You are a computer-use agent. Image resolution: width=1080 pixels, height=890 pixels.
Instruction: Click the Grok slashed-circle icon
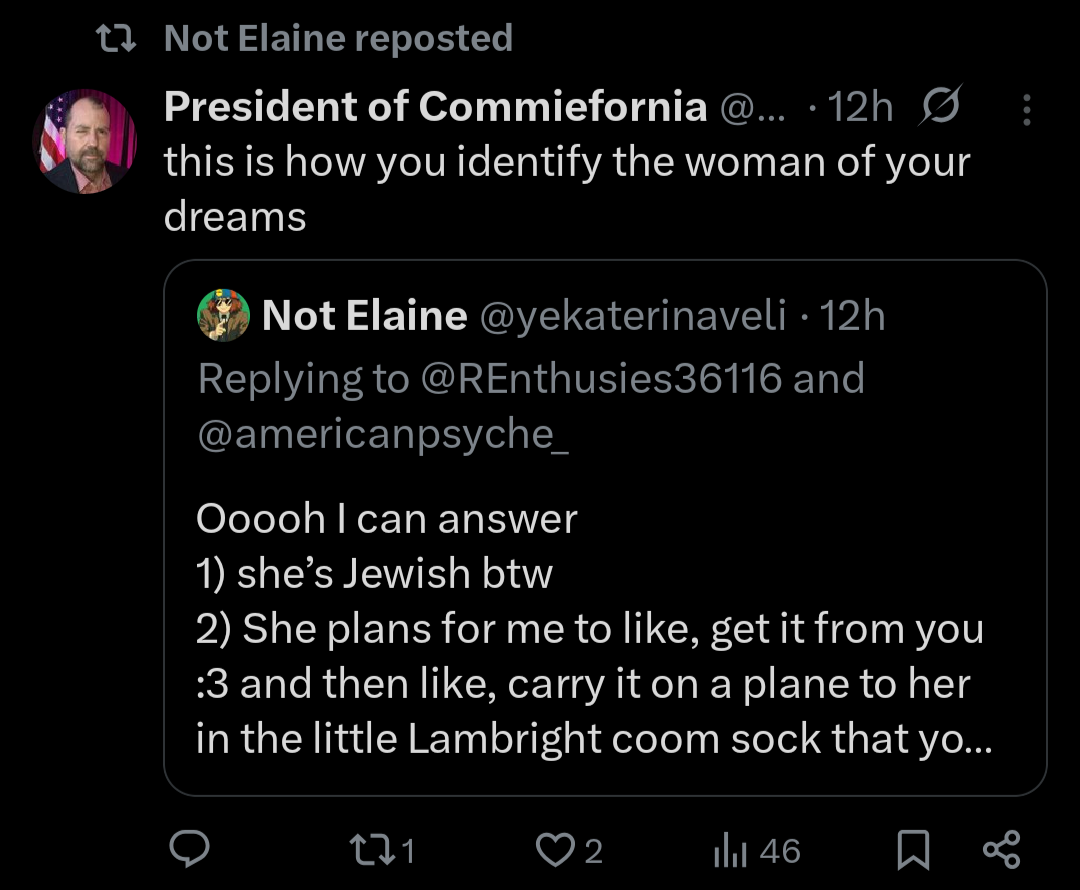[x=940, y=107]
